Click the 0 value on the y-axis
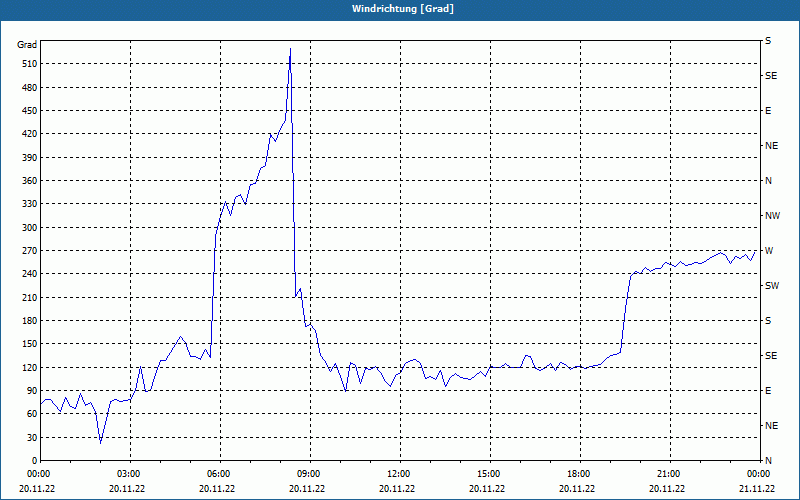Viewport: 800px width, 500px height. pyautogui.click(x=34, y=461)
